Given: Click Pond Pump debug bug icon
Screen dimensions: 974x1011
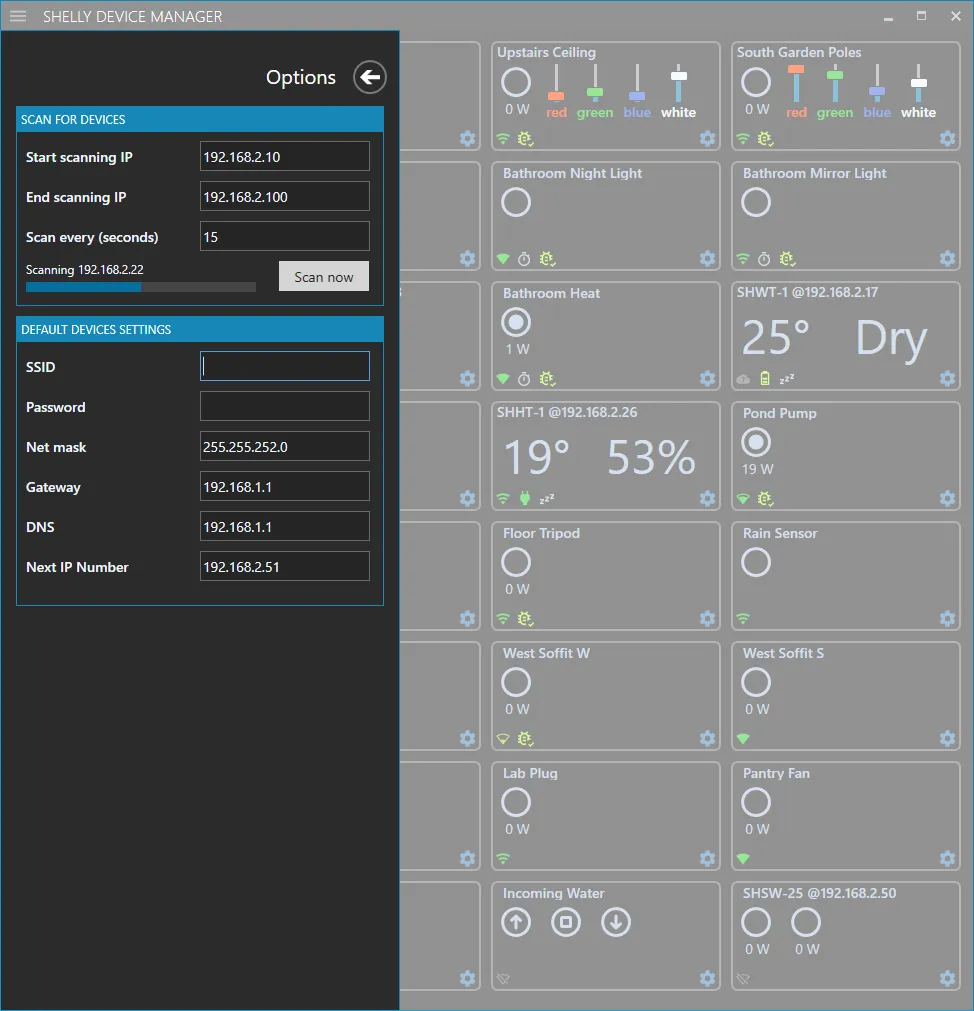Looking at the screenshot, I should pyautogui.click(x=765, y=498).
